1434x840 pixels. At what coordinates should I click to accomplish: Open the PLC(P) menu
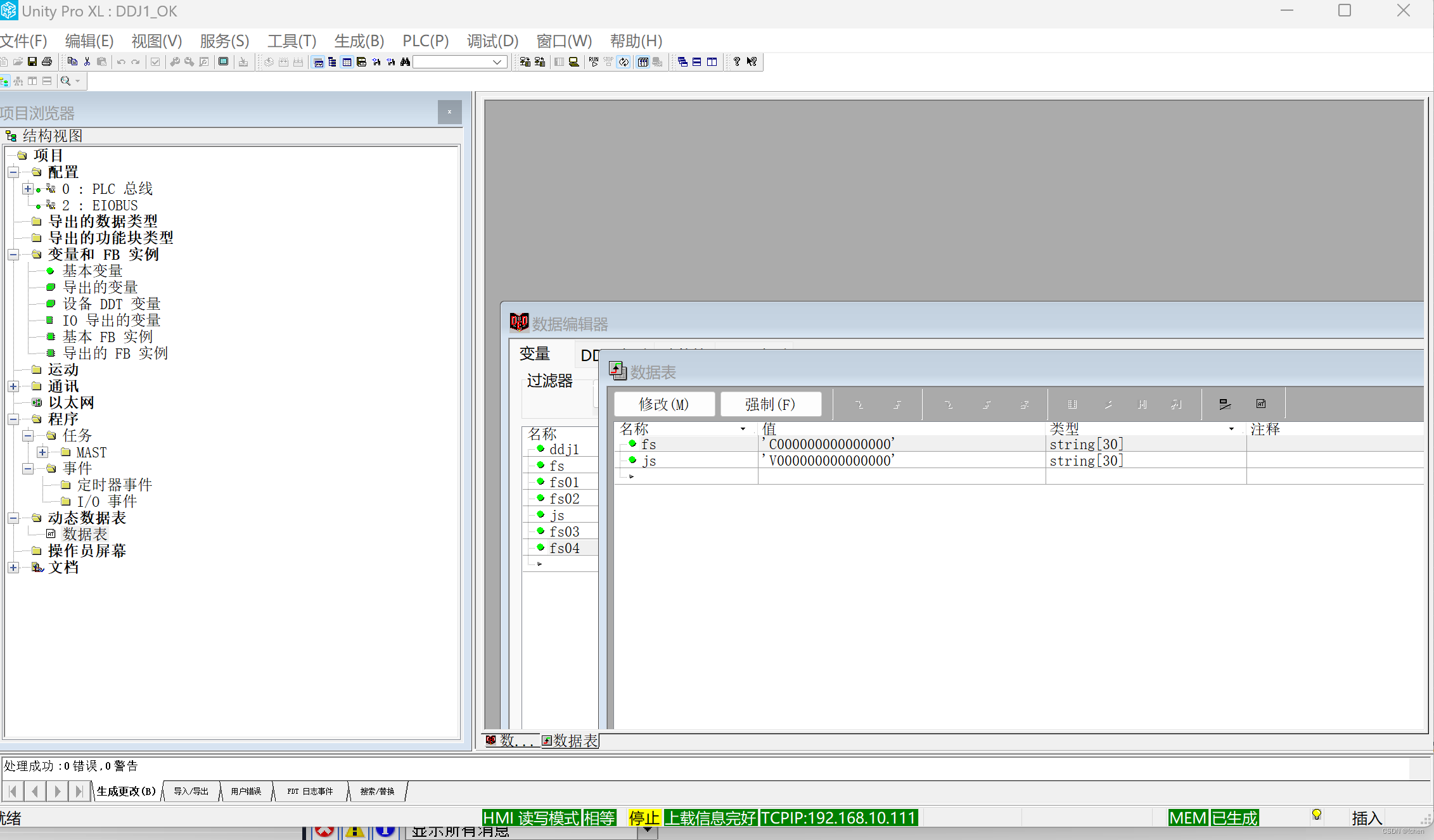click(x=425, y=41)
